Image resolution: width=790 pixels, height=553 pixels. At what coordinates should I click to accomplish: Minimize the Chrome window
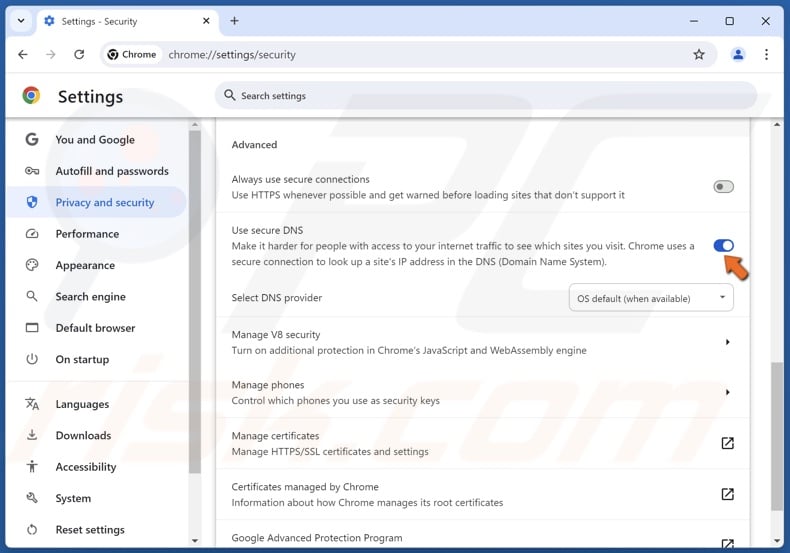pyautogui.click(x=694, y=21)
